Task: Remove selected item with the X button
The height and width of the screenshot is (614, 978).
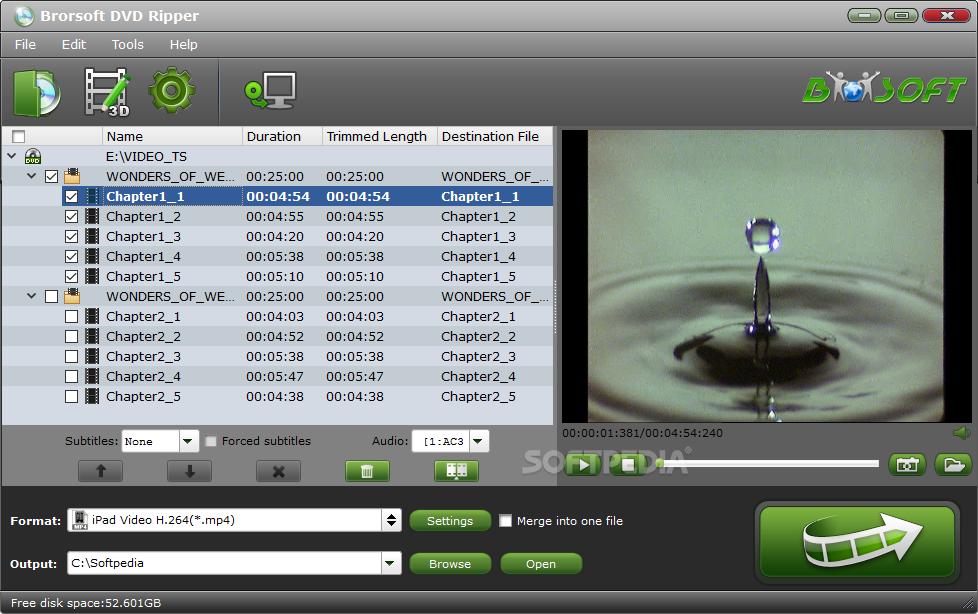Action: click(278, 471)
